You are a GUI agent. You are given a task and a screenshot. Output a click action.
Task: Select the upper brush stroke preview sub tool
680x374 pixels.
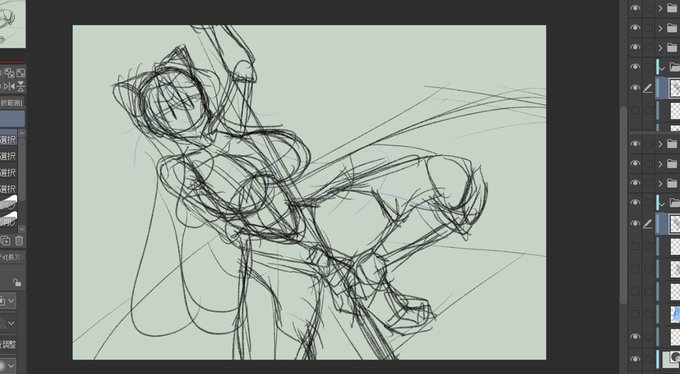[x=8, y=203]
